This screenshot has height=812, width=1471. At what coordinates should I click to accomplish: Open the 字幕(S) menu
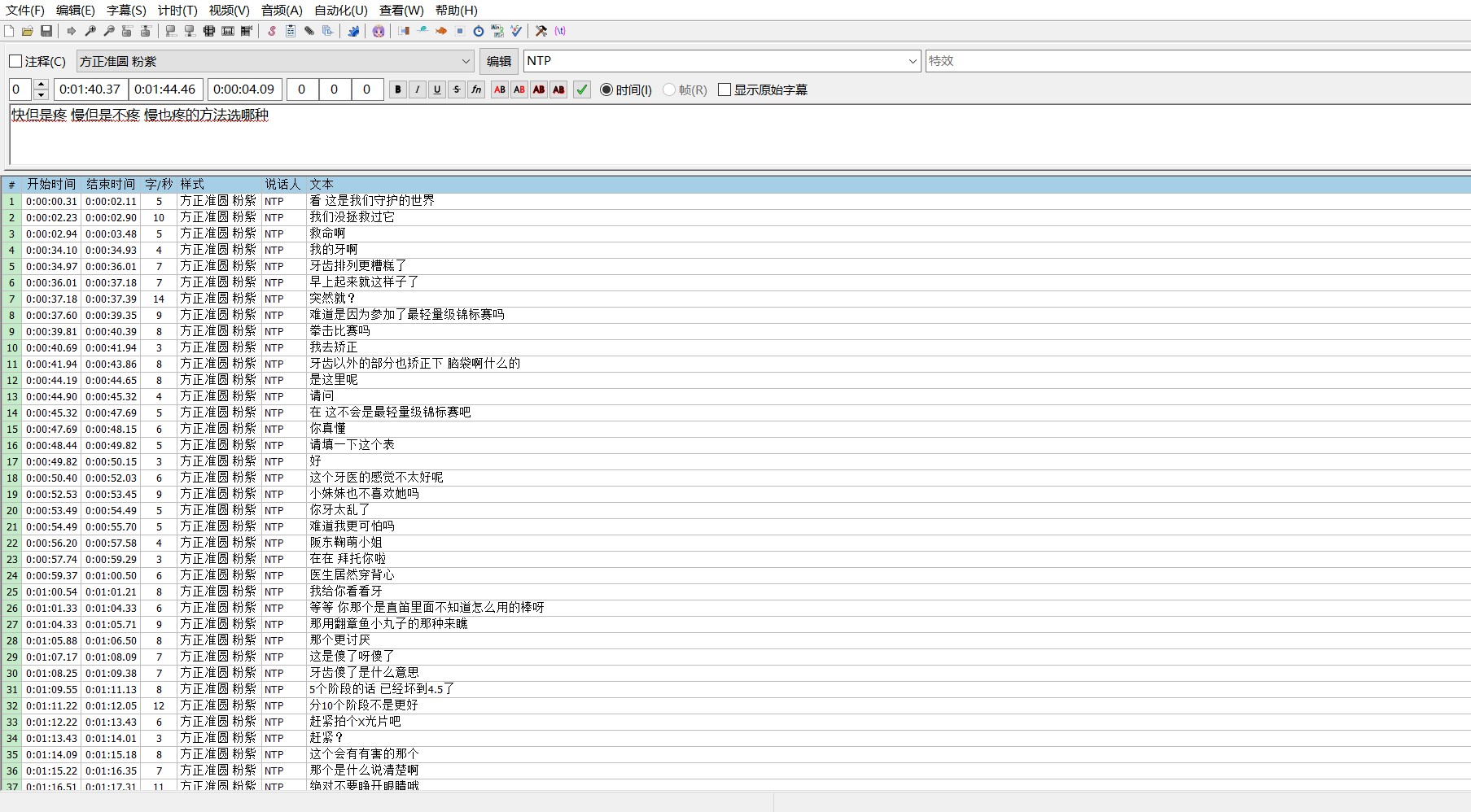(x=126, y=11)
